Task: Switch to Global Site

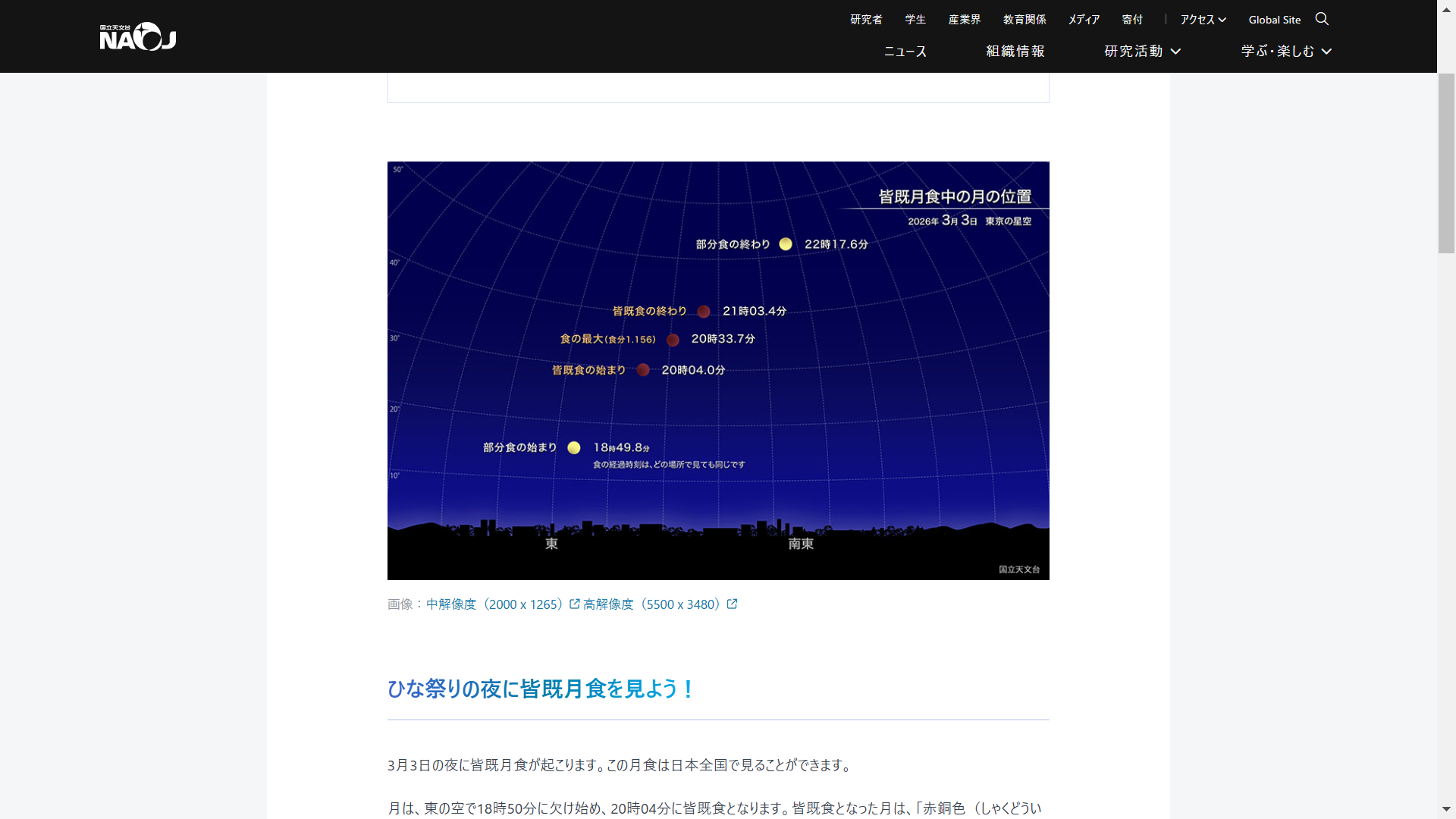Action: (1274, 20)
